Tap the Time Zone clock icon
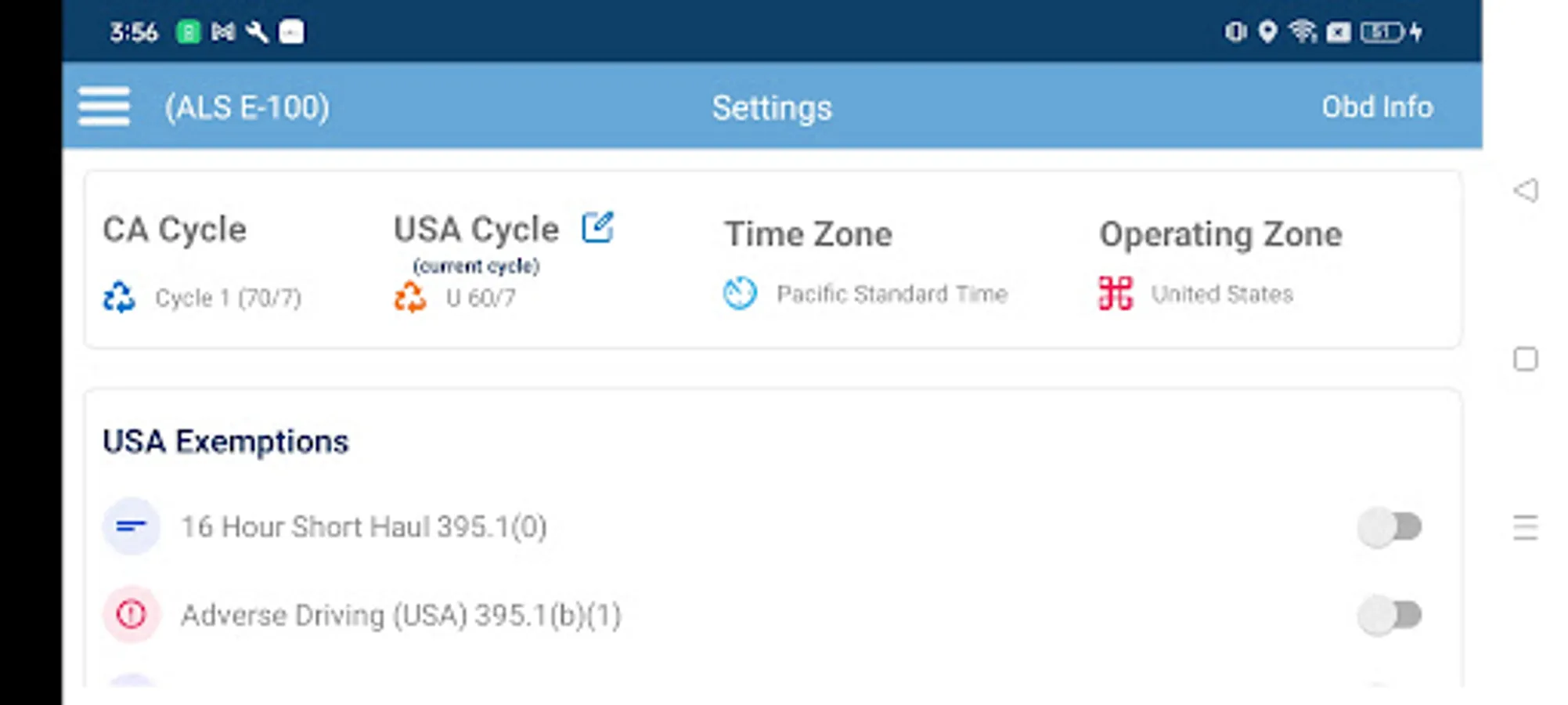This screenshot has height=705, width=1568. 740,294
